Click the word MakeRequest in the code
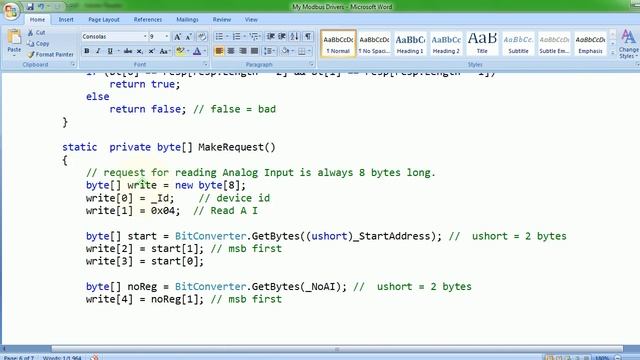This screenshot has width=640, height=360. pyautogui.click(x=231, y=147)
